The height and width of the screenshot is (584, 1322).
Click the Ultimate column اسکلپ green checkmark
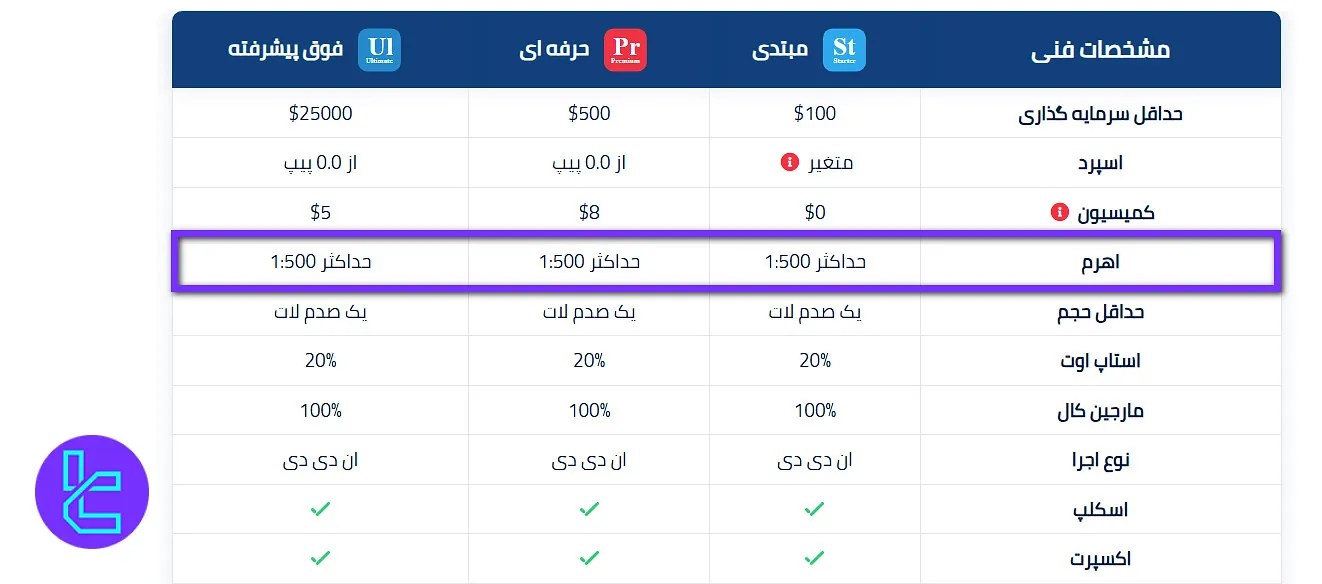point(320,509)
